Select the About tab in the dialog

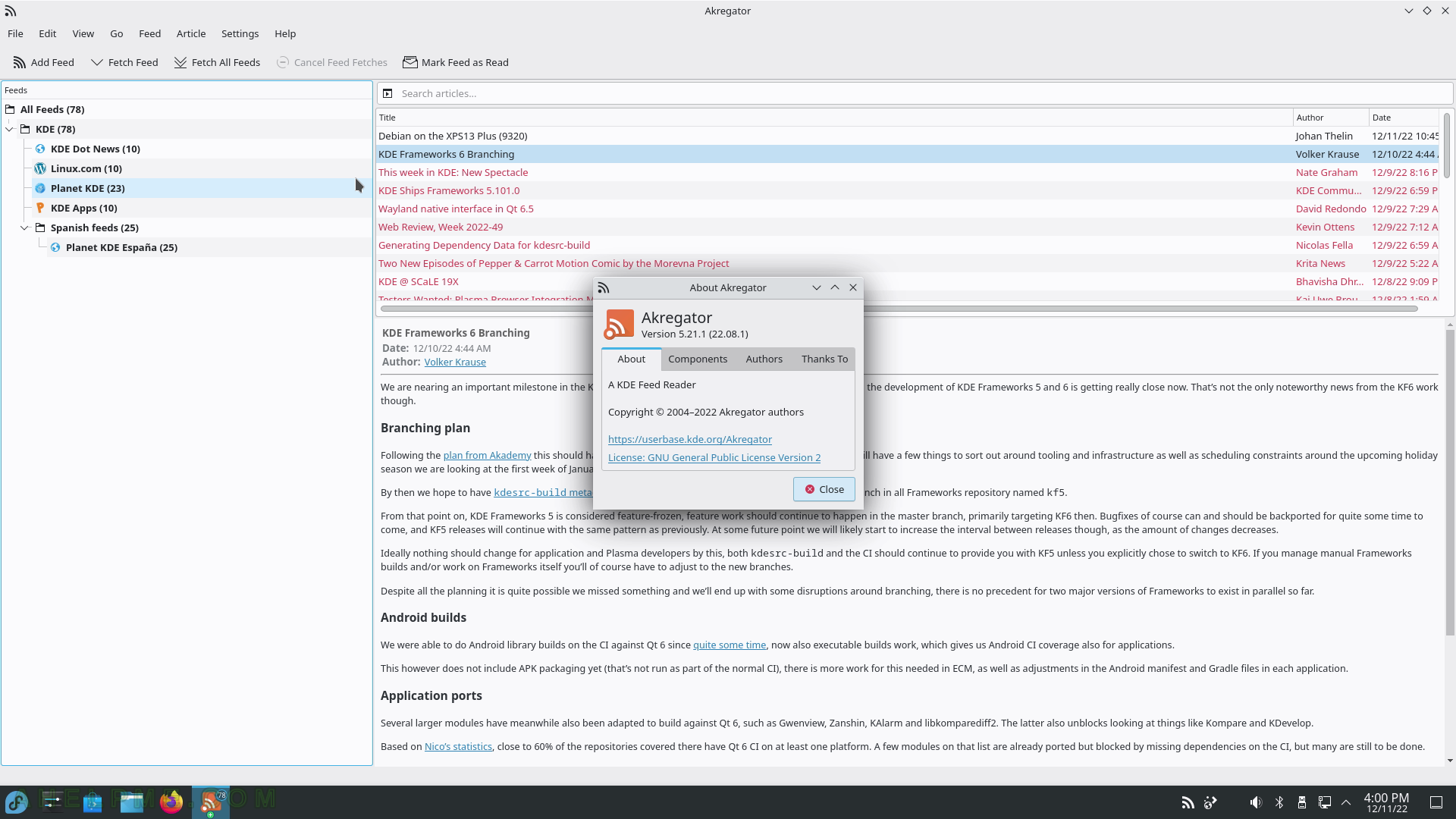click(x=631, y=359)
